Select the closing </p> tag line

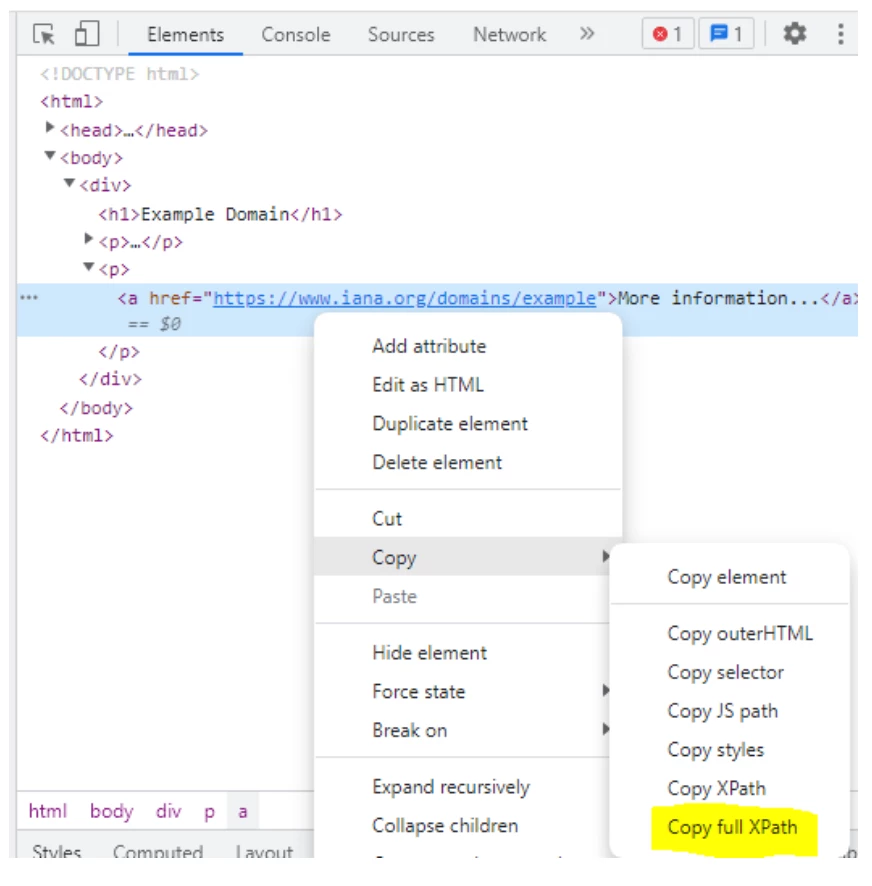(119, 351)
